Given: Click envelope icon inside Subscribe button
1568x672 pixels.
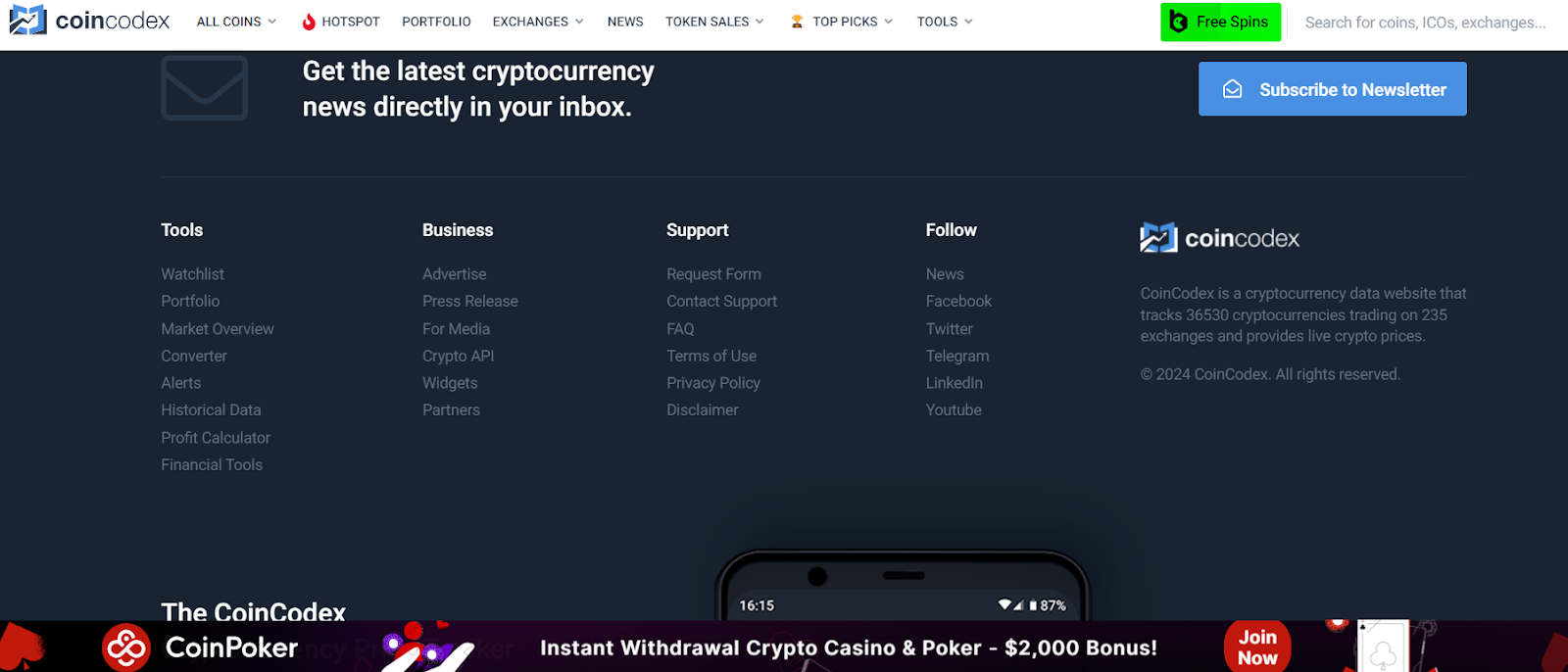Looking at the screenshot, I should click(1233, 89).
